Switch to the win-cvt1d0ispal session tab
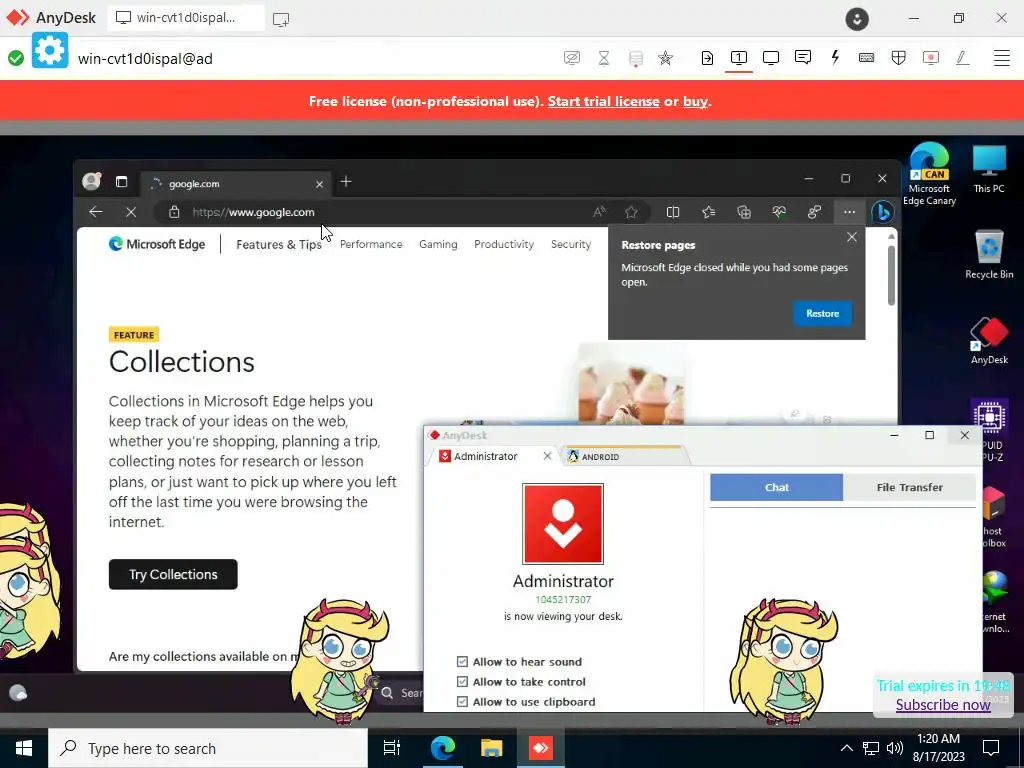 coord(186,18)
